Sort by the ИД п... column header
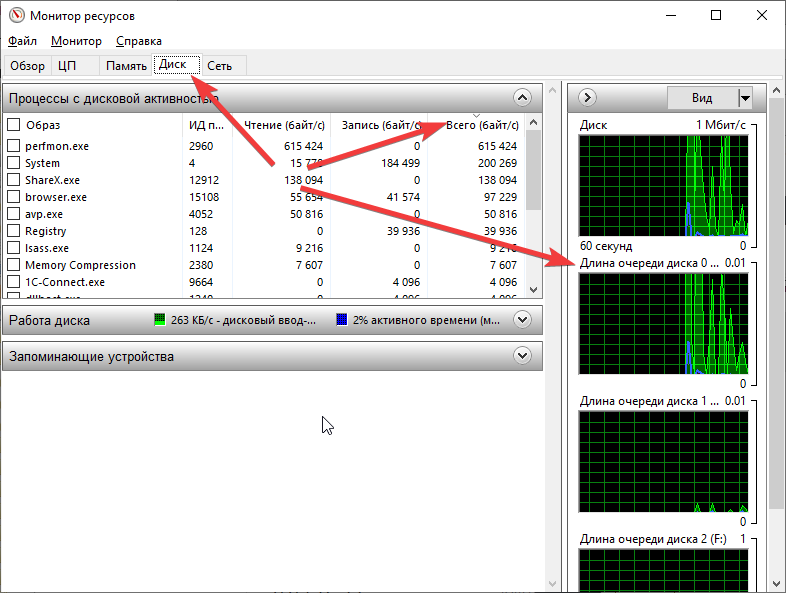This screenshot has height=593, width=786. tap(208, 125)
